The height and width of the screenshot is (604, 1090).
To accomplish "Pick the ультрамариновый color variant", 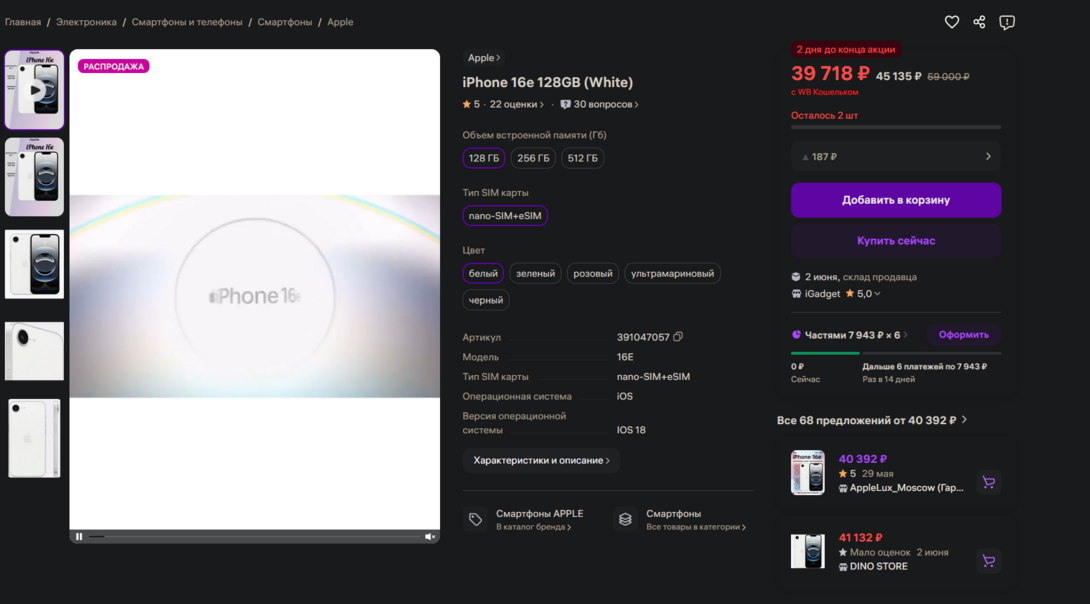I will point(672,273).
